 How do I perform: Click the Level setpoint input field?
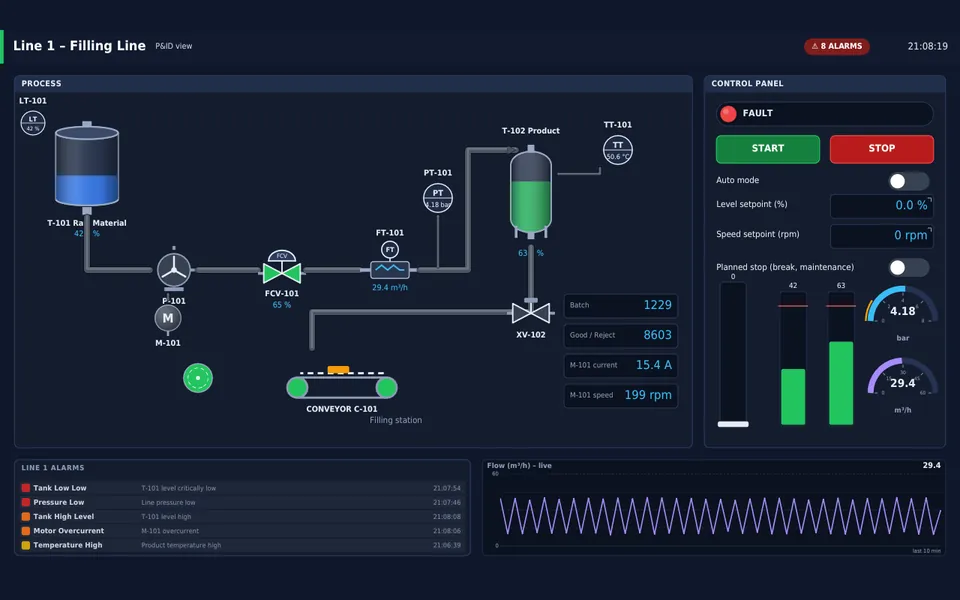(x=881, y=206)
